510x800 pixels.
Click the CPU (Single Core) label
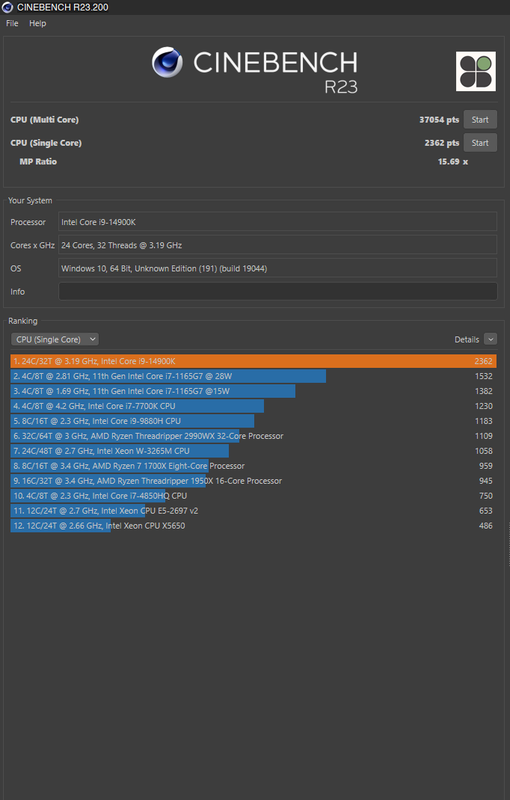pos(46,143)
